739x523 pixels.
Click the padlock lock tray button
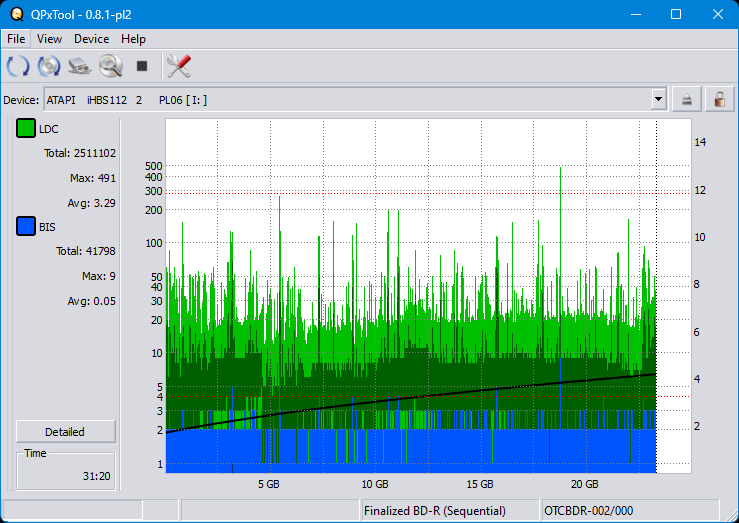(x=719, y=99)
